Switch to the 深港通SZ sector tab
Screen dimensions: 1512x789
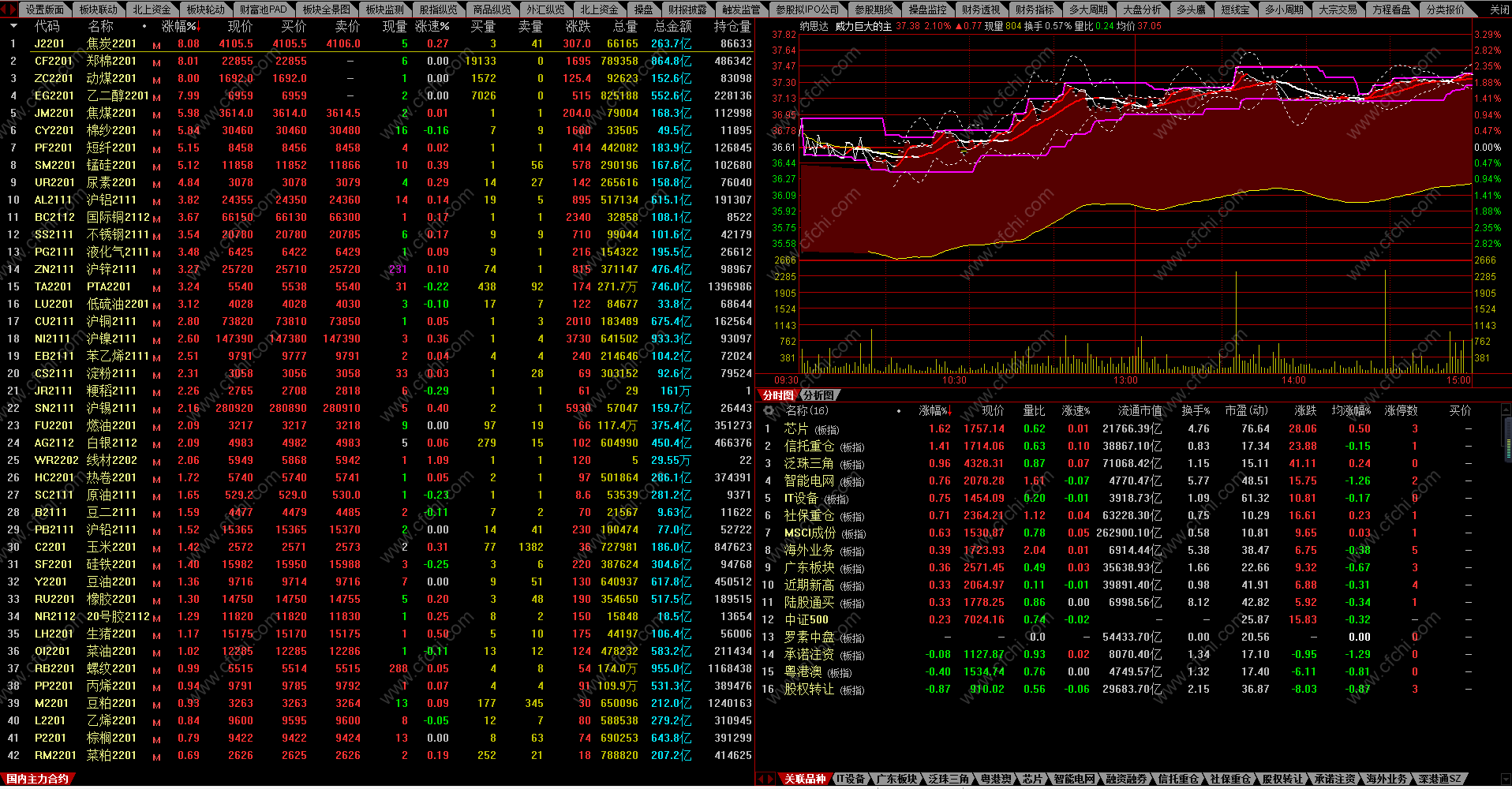pos(1439,779)
